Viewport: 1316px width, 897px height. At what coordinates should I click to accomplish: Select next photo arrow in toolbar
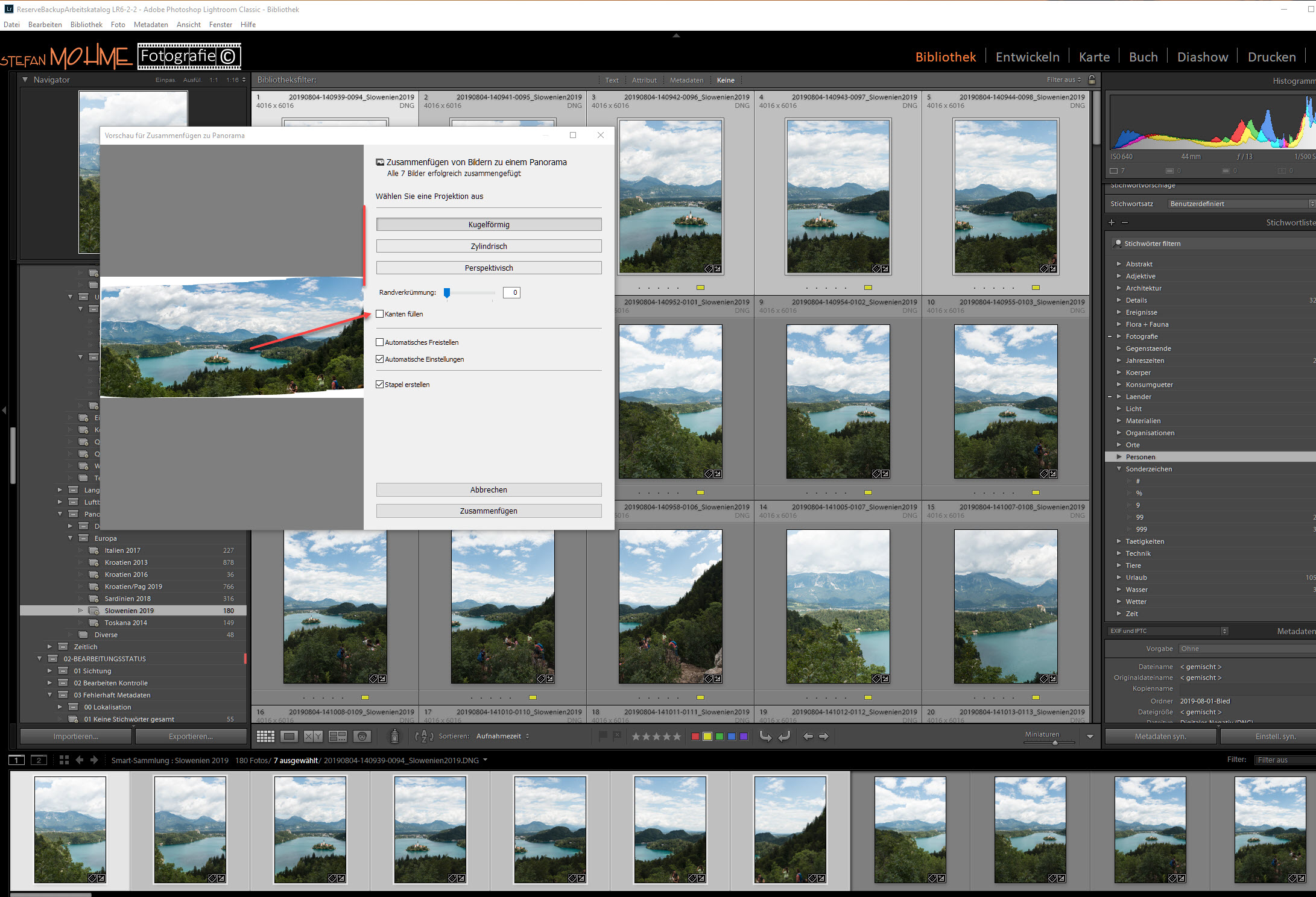click(x=824, y=736)
